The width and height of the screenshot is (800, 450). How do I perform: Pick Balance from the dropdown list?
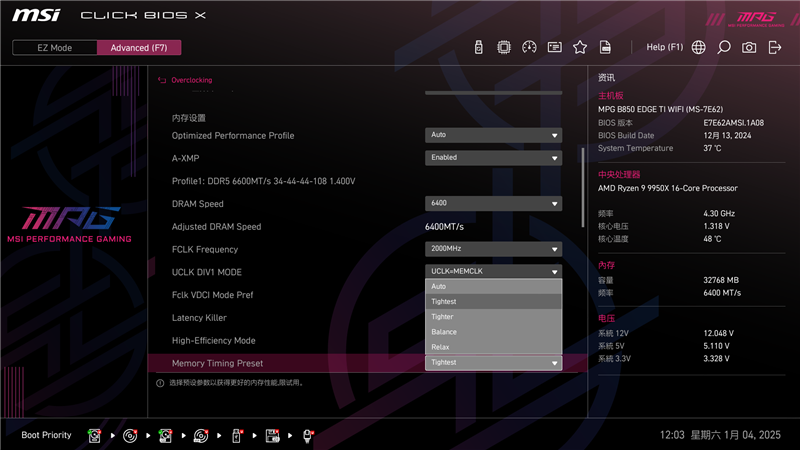pos(494,332)
